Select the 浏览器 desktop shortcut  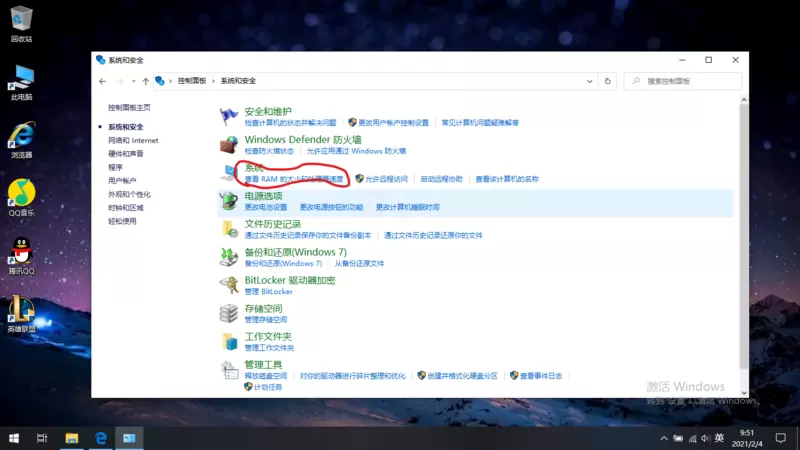point(21,140)
